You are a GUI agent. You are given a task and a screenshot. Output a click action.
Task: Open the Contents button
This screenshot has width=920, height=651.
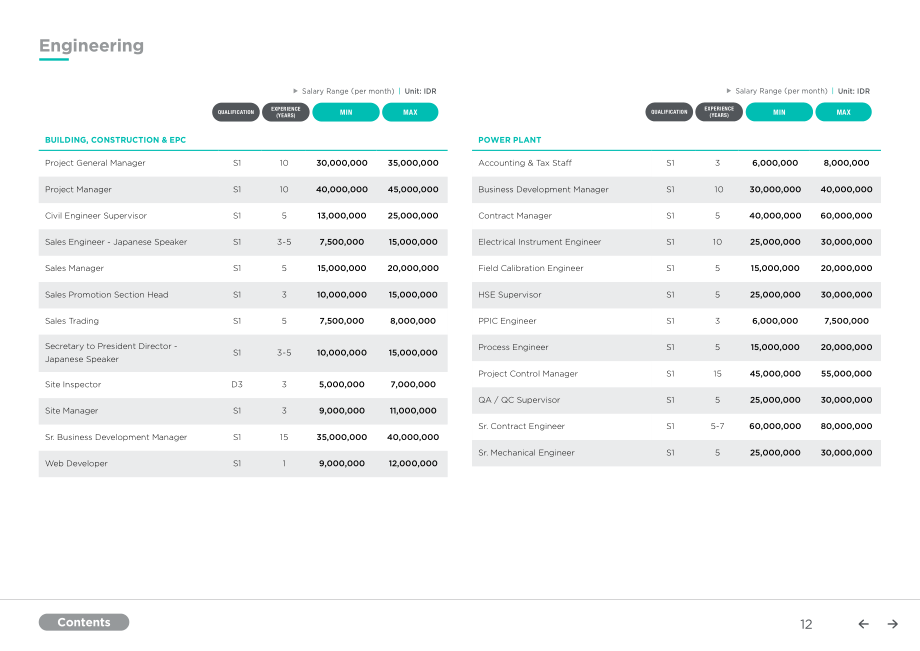[x=84, y=622]
